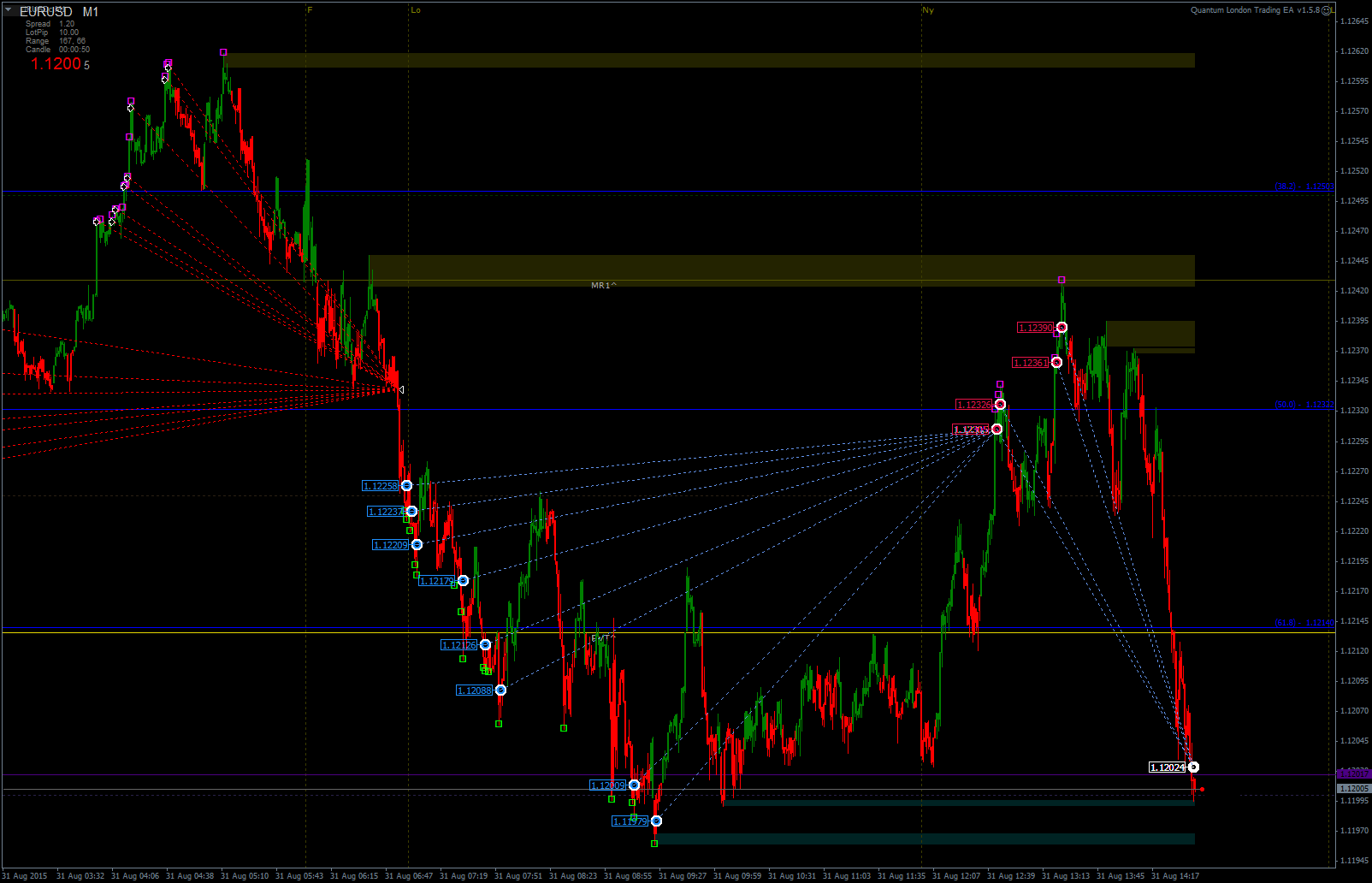Click the buy trade marker at 1.12179

463,581
